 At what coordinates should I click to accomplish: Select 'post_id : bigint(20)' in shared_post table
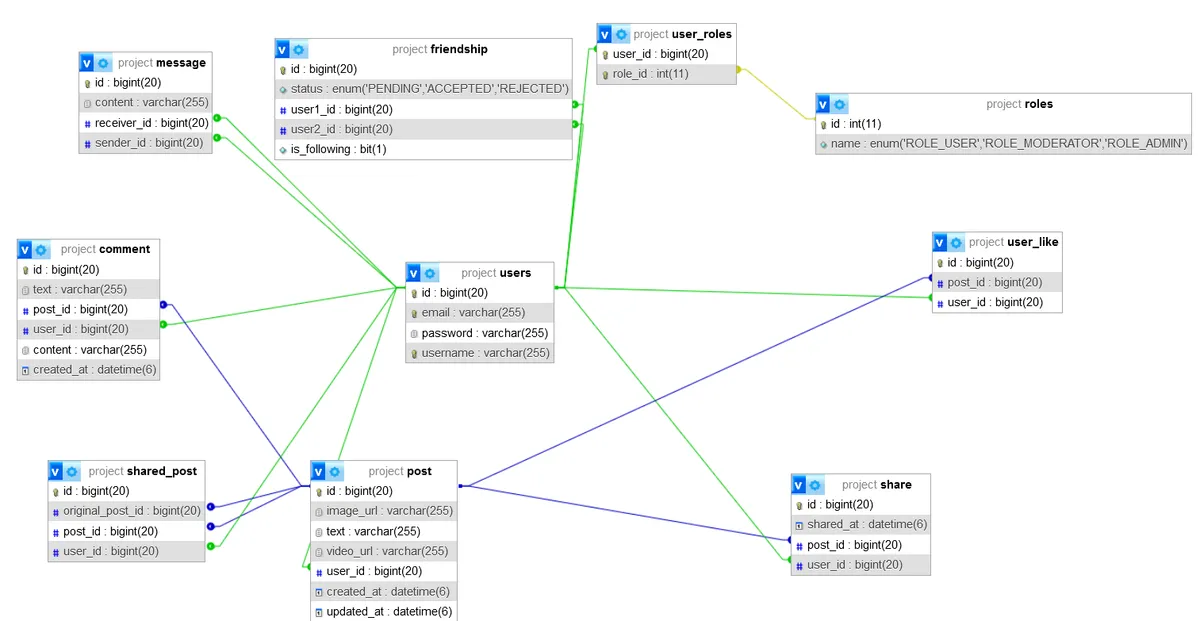click(x=127, y=531)
